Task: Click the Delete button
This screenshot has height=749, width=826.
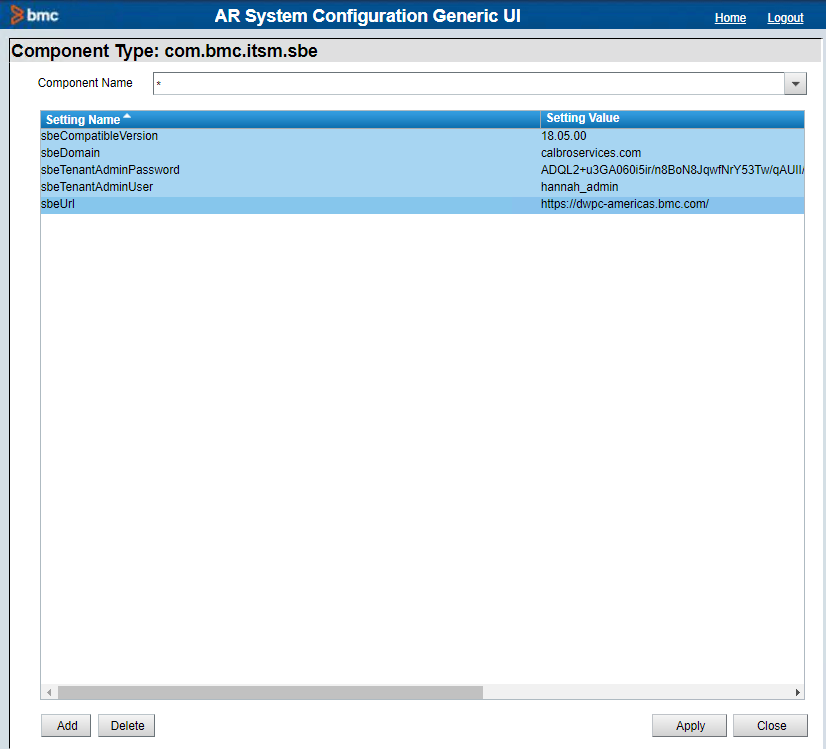Action: coord(127,726)
